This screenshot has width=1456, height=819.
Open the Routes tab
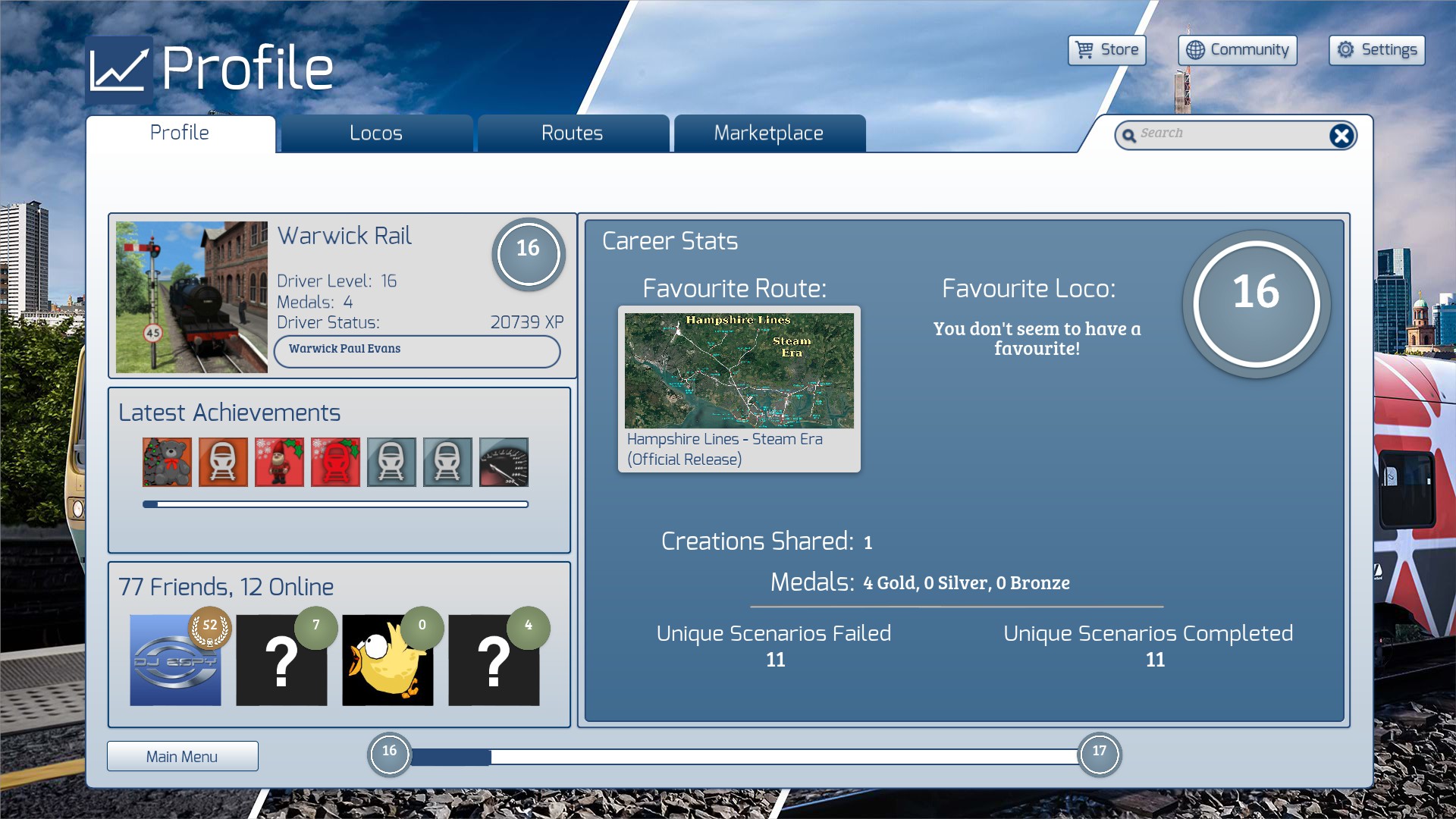pos(572,133)
